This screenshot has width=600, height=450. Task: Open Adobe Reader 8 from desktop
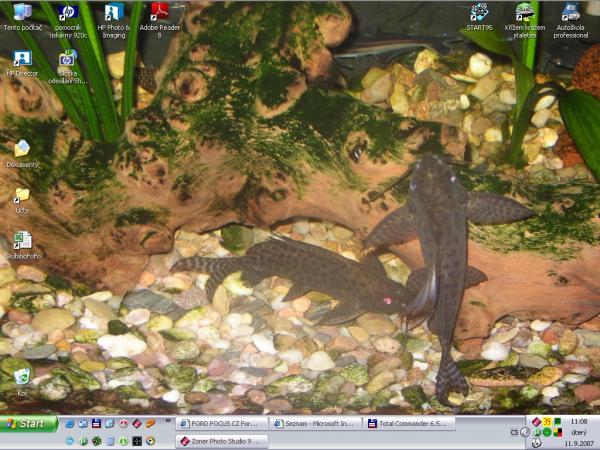pos(159,13)
